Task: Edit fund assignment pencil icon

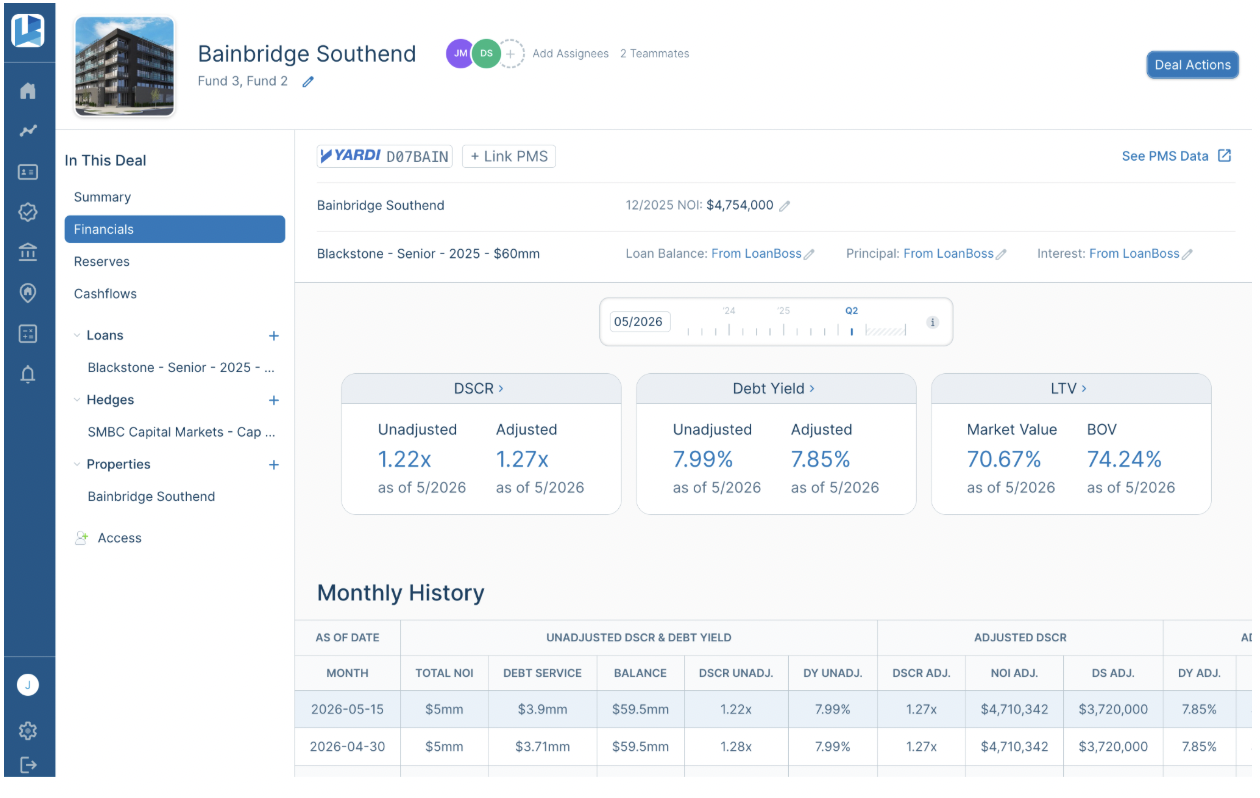Action: pos(308,82)
